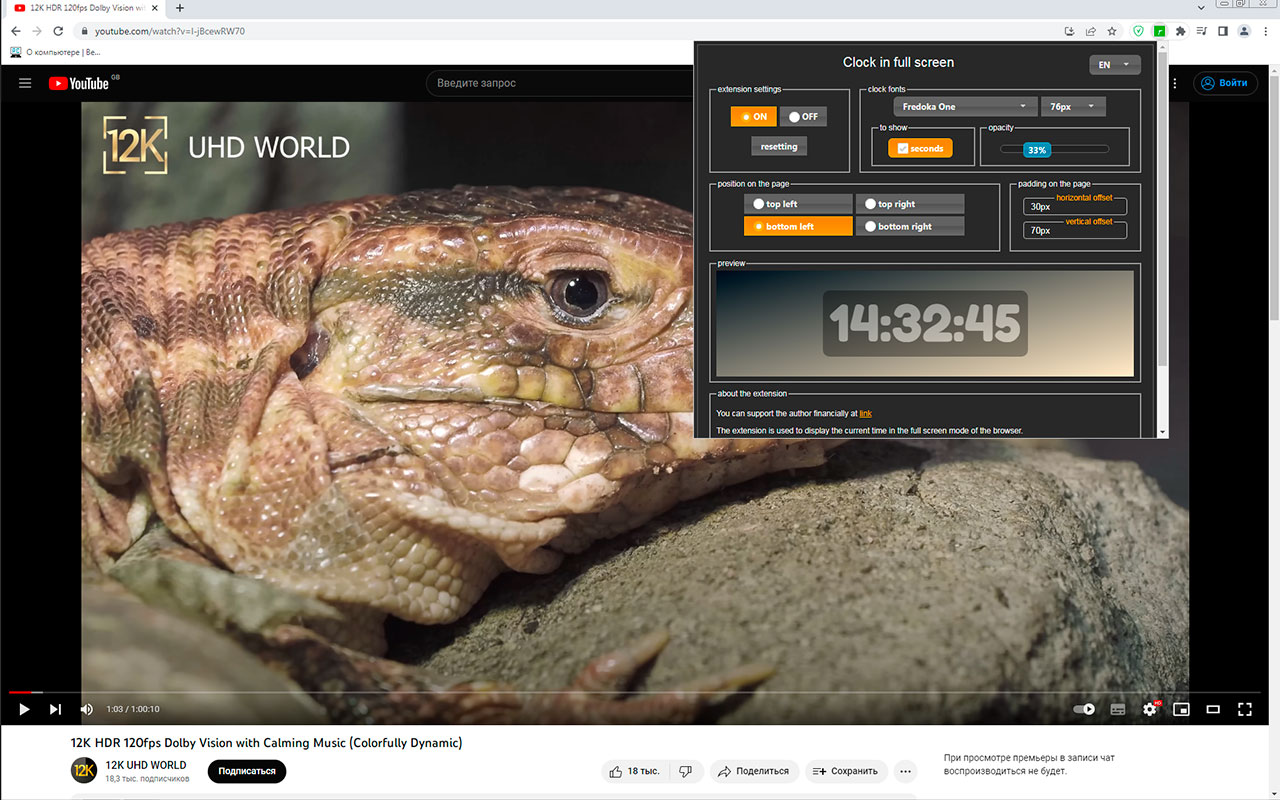Skip to the next video
Image resolution: width=1280 pixels, height=800 pixels.
[x=55, y=709]
